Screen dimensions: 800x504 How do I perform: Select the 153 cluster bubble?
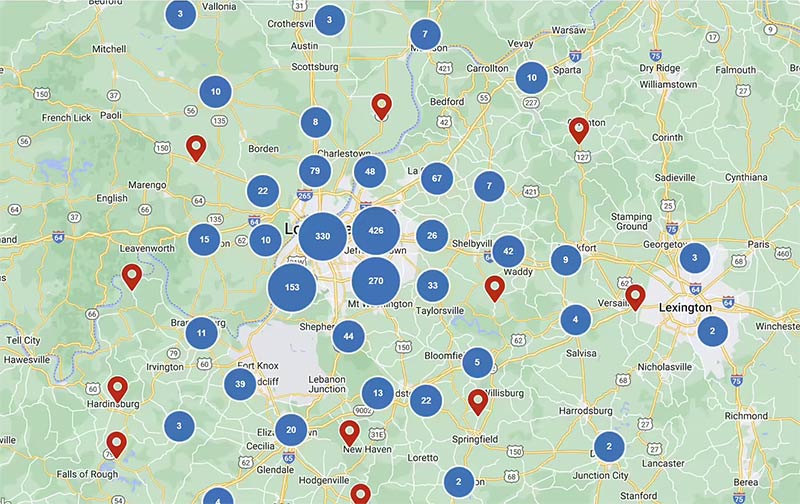tap(292, 287)
